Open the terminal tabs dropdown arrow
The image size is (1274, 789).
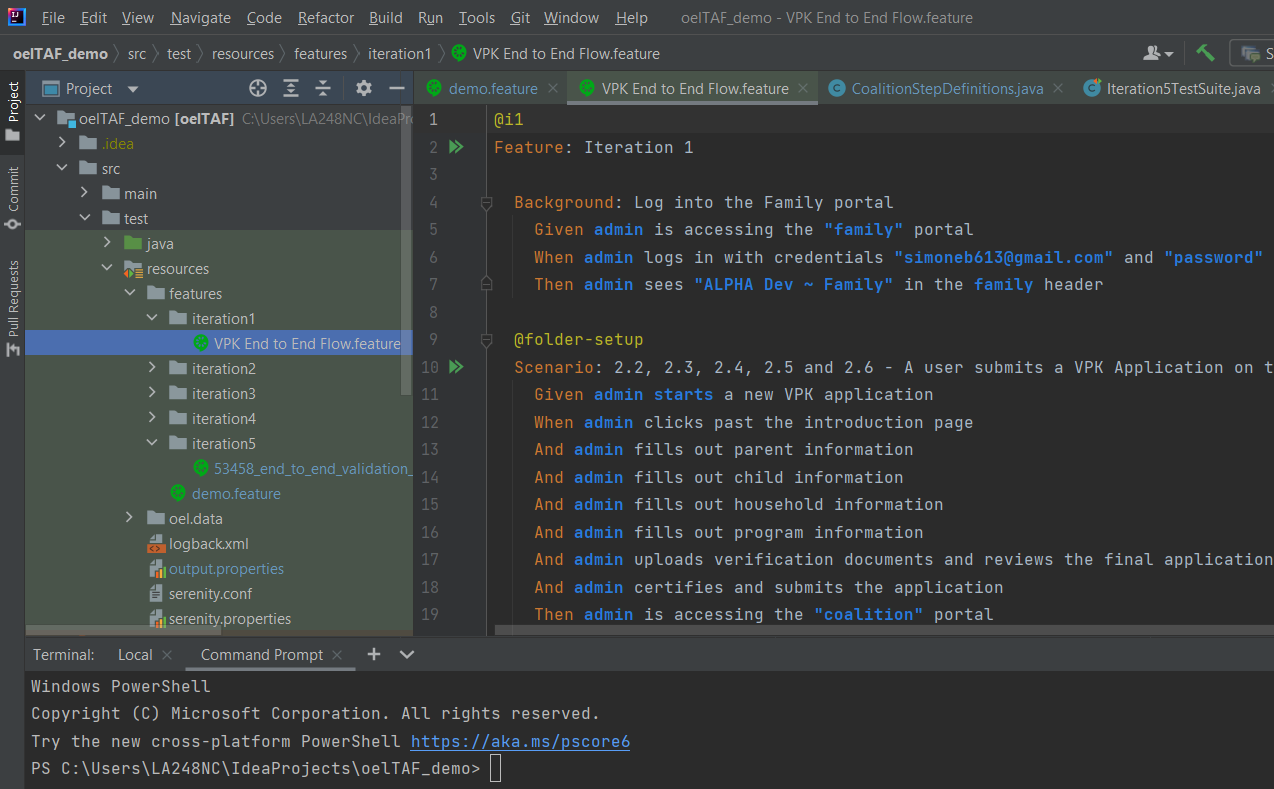tap(407, 654)
